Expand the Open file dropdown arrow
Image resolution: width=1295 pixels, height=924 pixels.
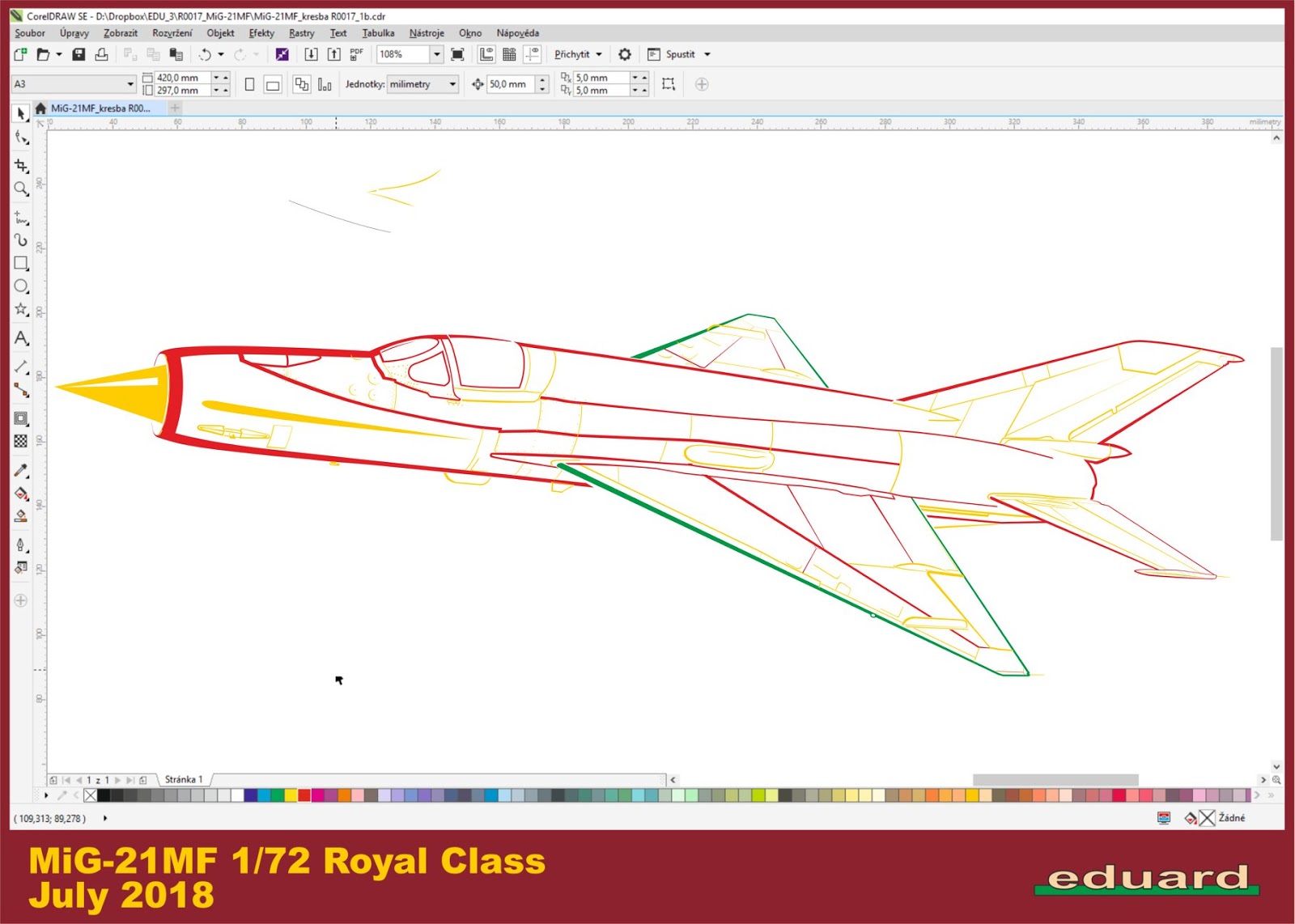coord(59,54)
